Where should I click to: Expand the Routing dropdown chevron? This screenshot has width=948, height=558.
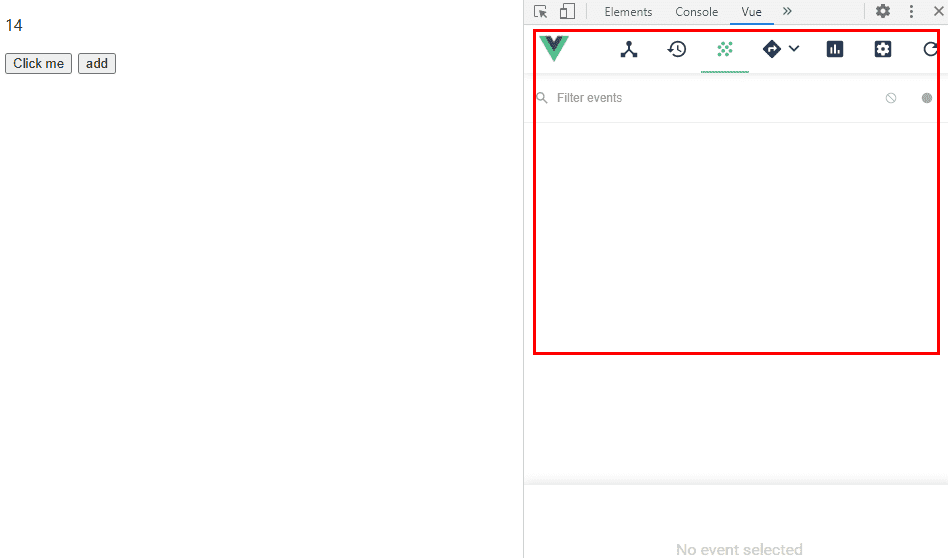[794, 49]
